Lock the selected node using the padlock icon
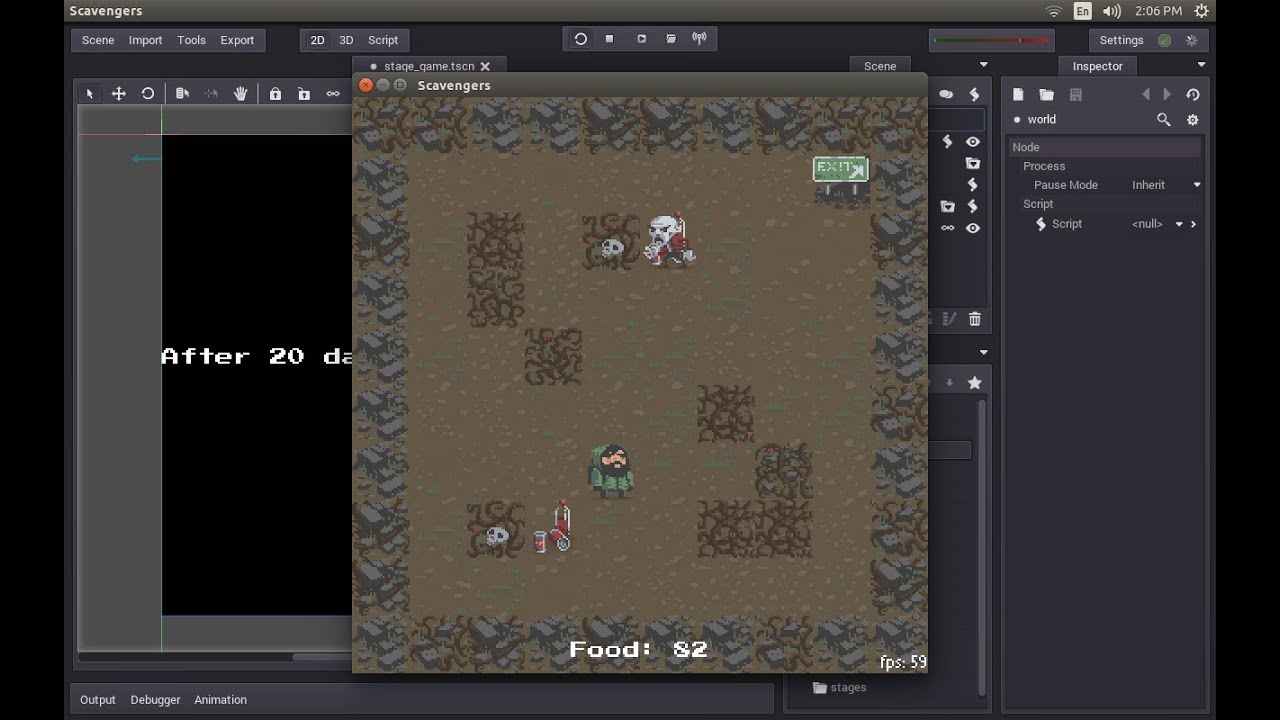1280x720 pixels. [x=276, y=92]
